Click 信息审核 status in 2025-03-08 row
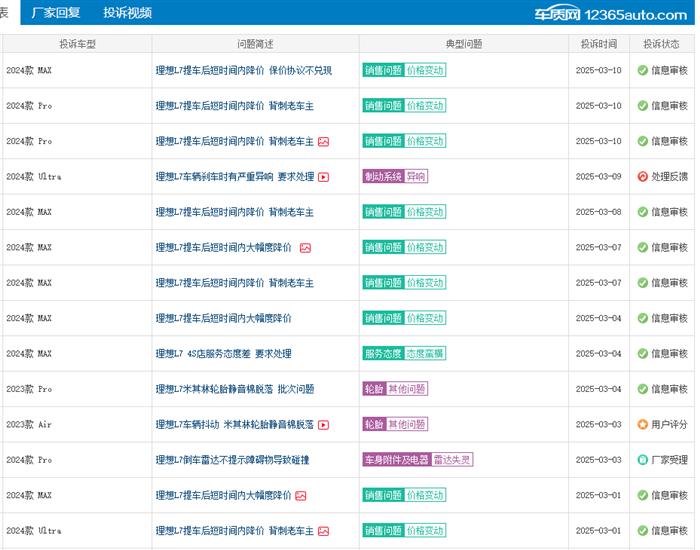The image size is (700, 550). click(669, 212)
